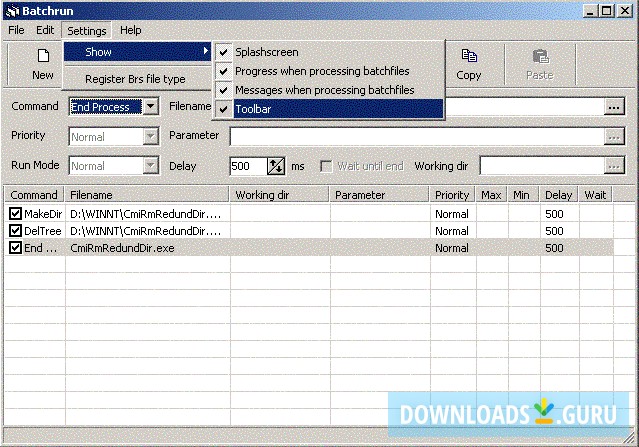The image size is (639, 447).
Task: Click the Priority column header
Action: pyautogui.click(x=453, y=195)
